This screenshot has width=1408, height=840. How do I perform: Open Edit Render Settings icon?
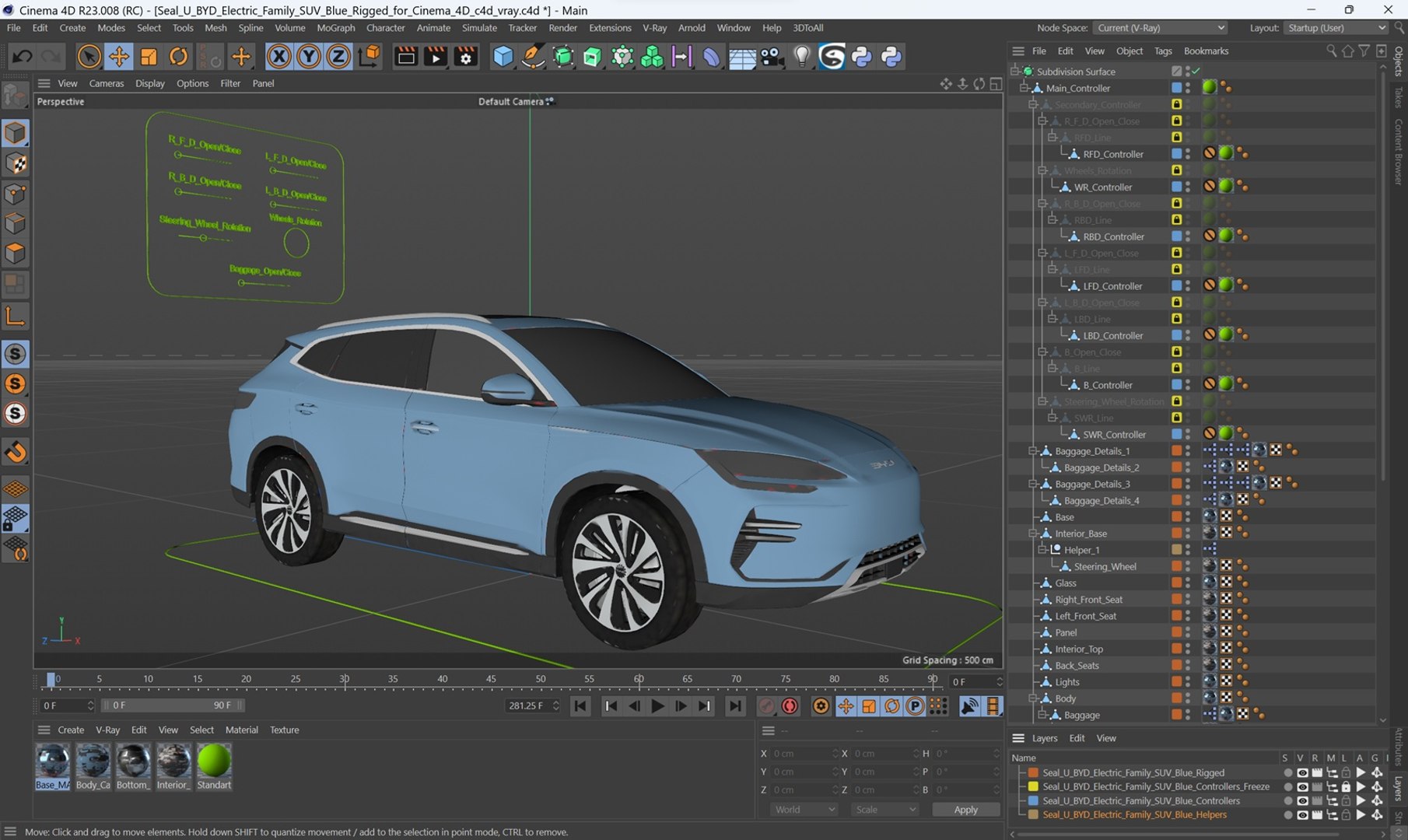465,56
